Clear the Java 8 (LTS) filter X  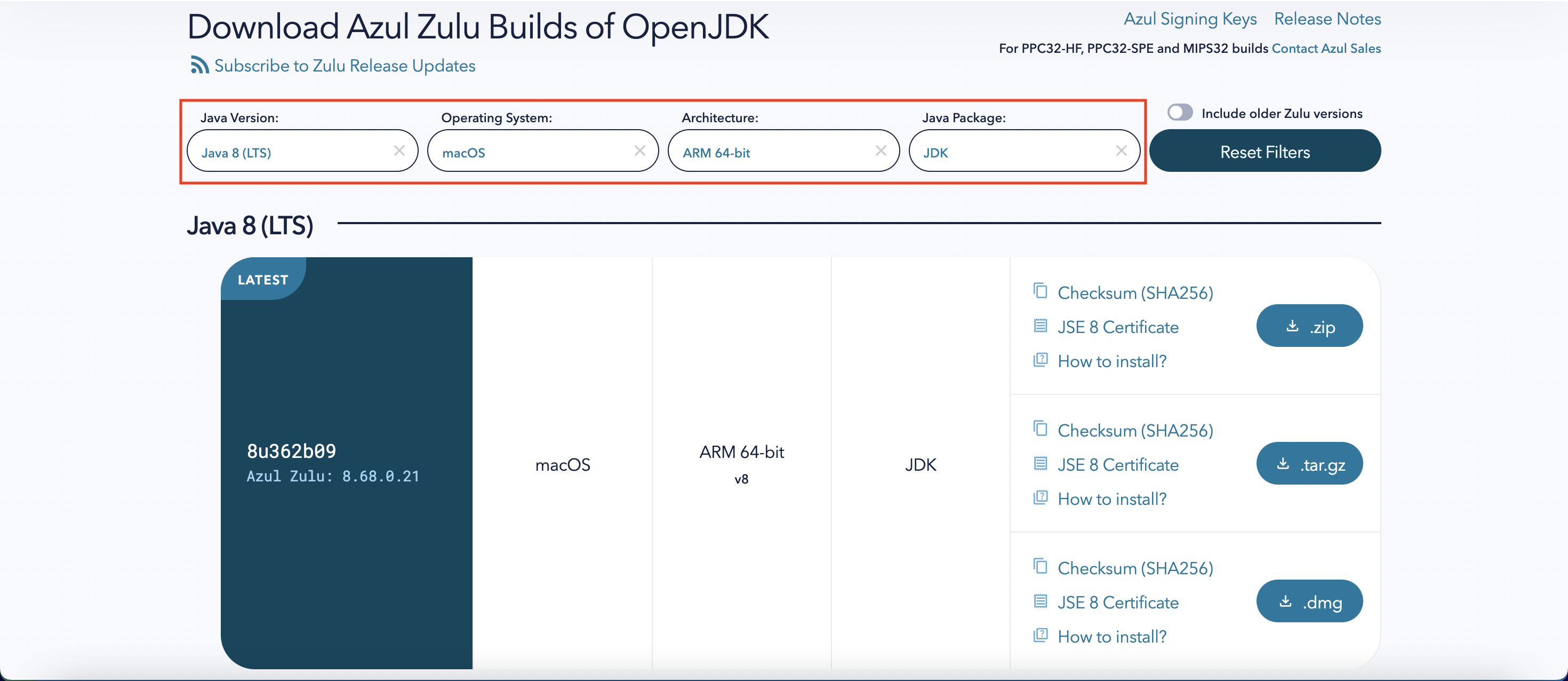[x=399, y=151]
